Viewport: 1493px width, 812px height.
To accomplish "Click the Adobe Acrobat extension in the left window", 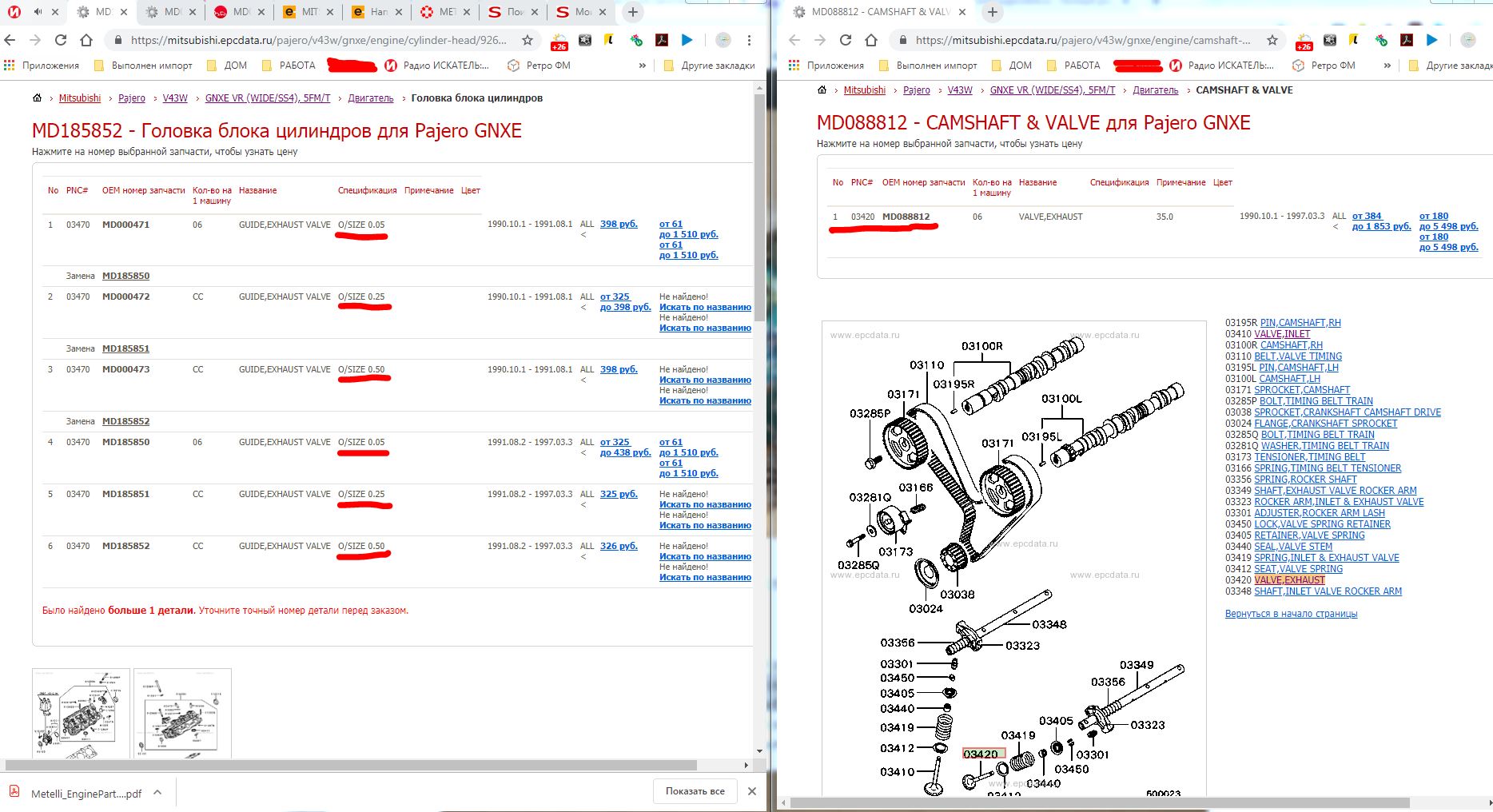I will 662,40.
